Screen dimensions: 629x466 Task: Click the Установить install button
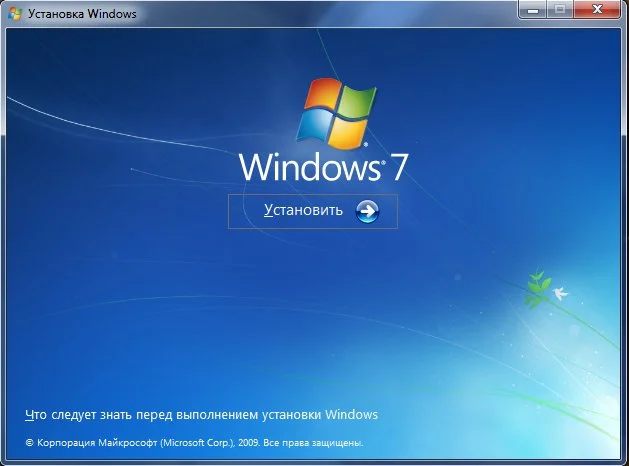pyautogui.click(x=313, y=211)
